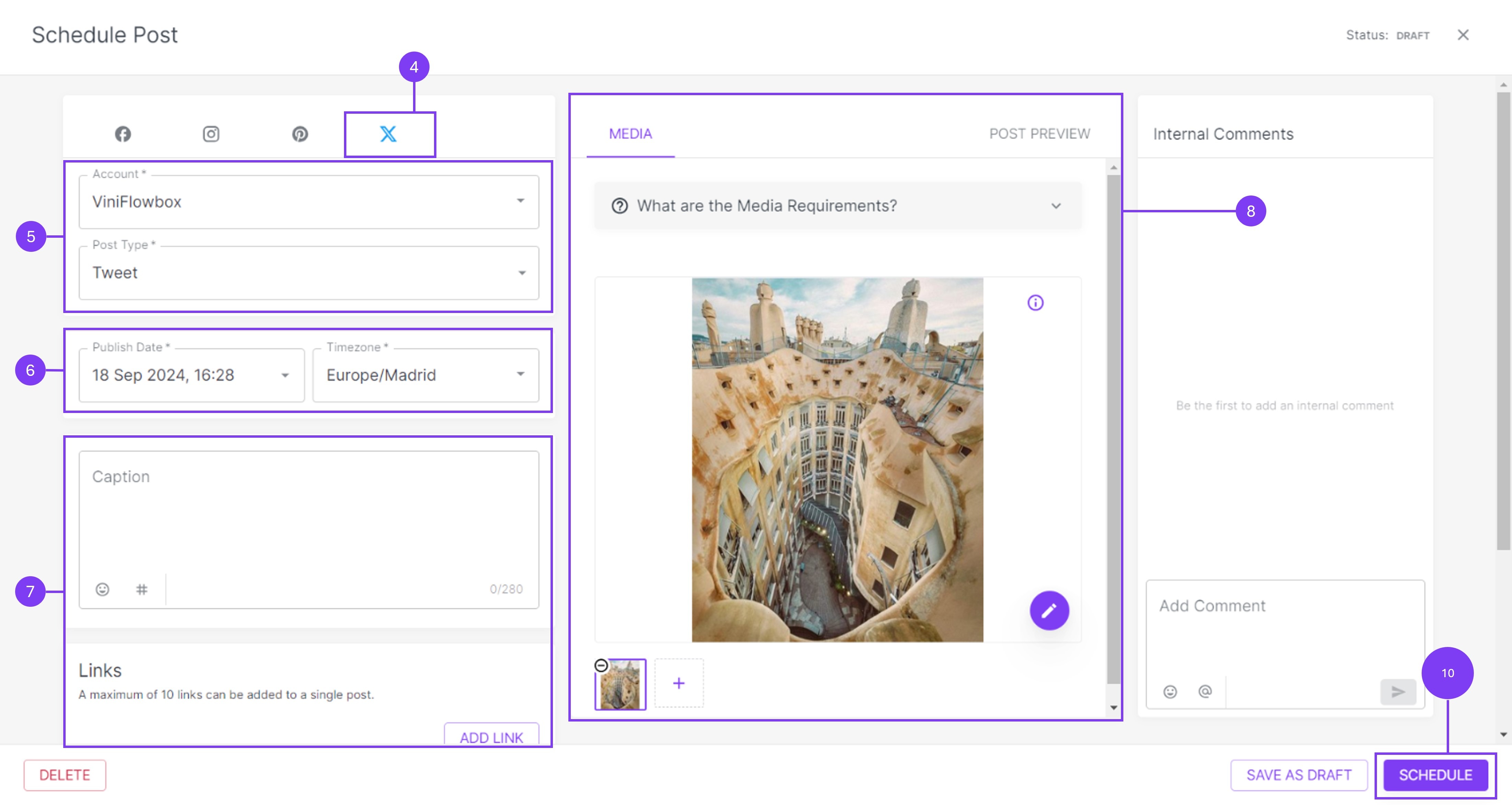Select the Facebook network icon
The width and height of the screenshot is (1512, 805).
coord(123,134)
